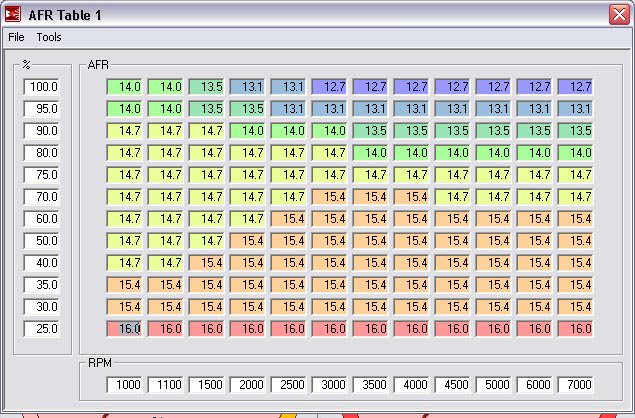
Task: Select the 100.0 load percentage field
Action: coord(42,87)
